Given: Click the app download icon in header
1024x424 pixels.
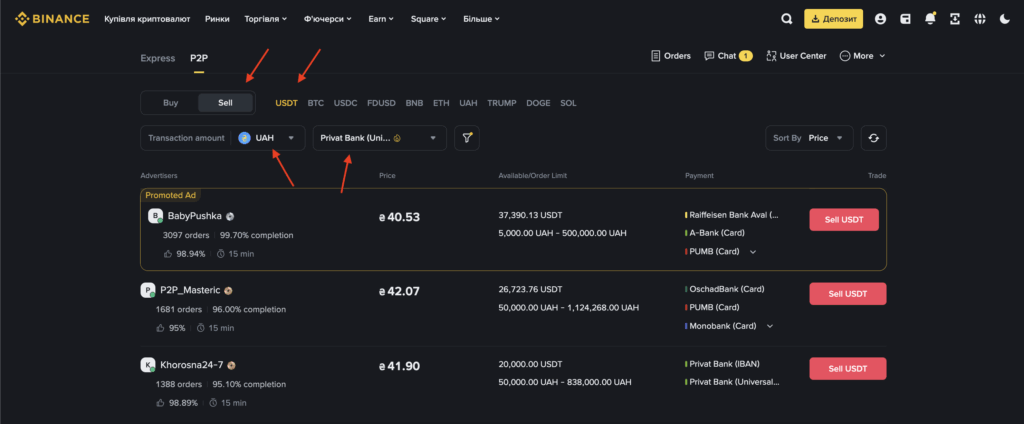Looking at the screenshot, I should [955, 18].
